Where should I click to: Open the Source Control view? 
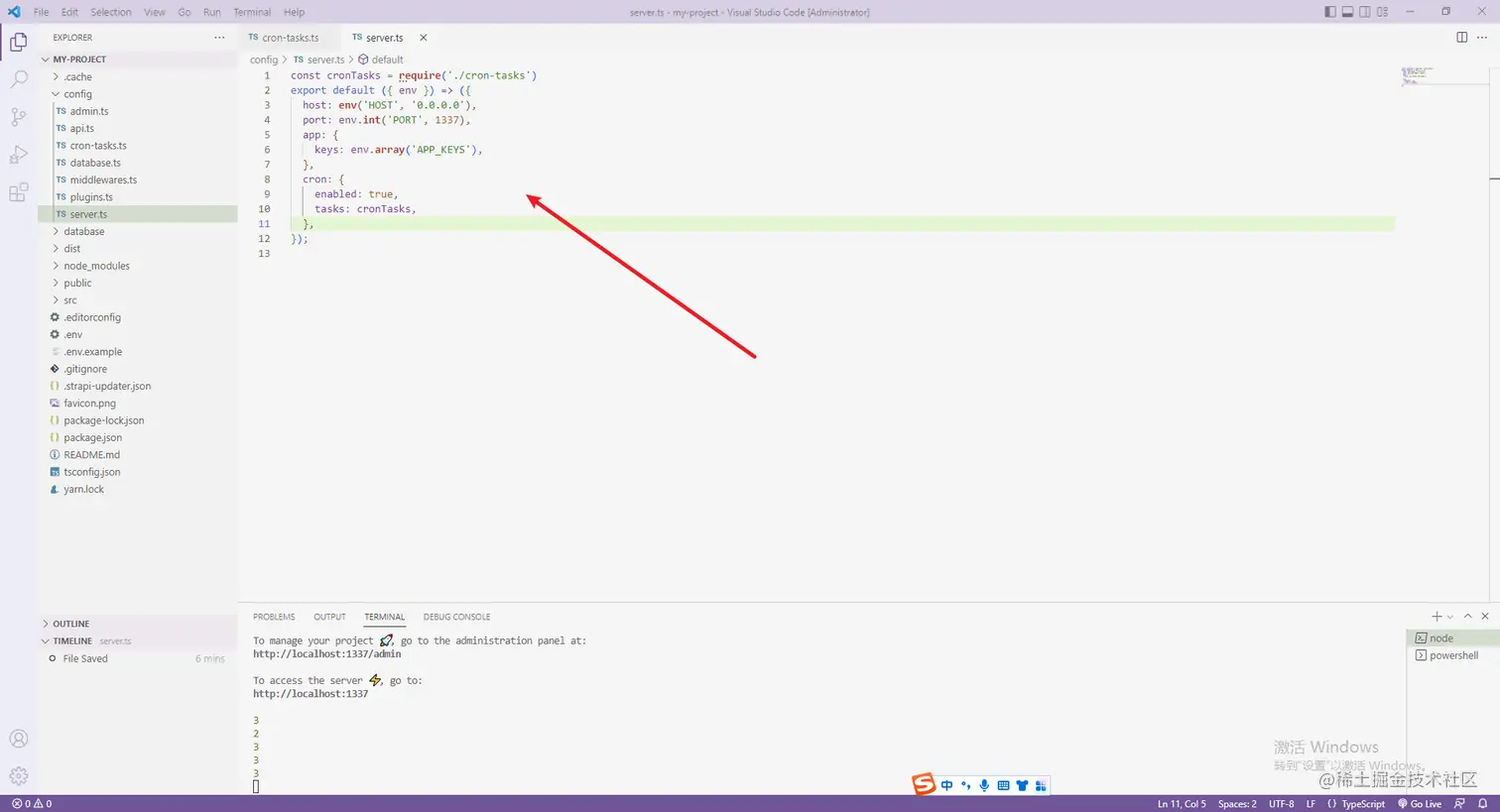[18, 117]
